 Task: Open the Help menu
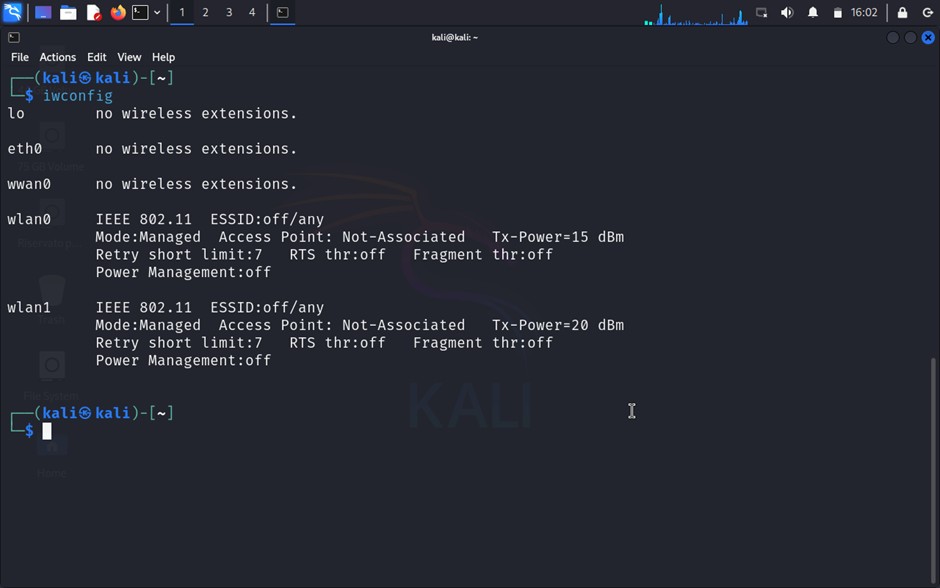(x=163, y=57)
